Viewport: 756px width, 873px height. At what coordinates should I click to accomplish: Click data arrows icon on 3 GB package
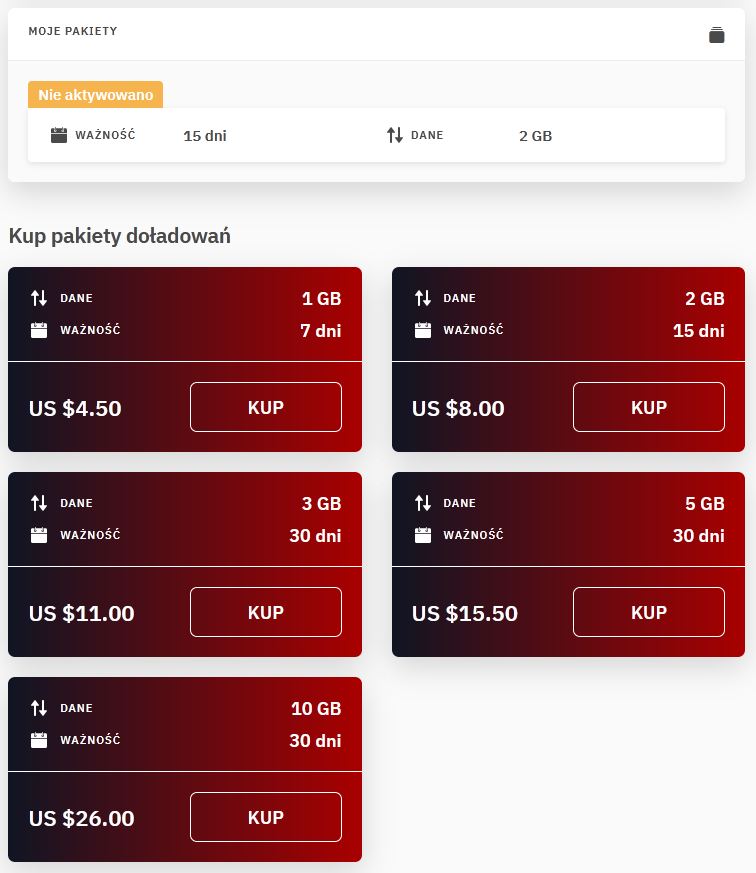pos(39,503)
